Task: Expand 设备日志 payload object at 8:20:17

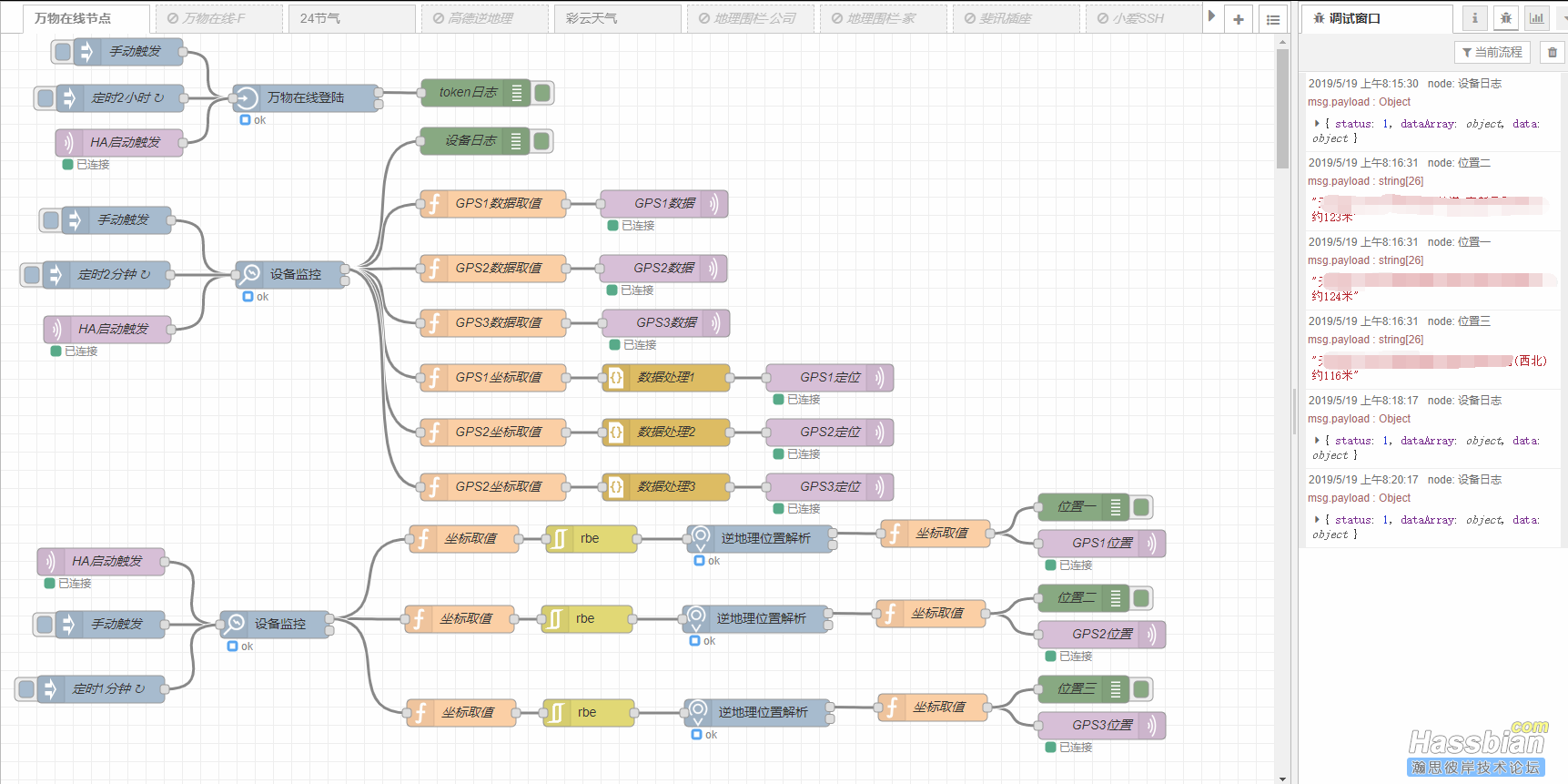Action: 1317,520
